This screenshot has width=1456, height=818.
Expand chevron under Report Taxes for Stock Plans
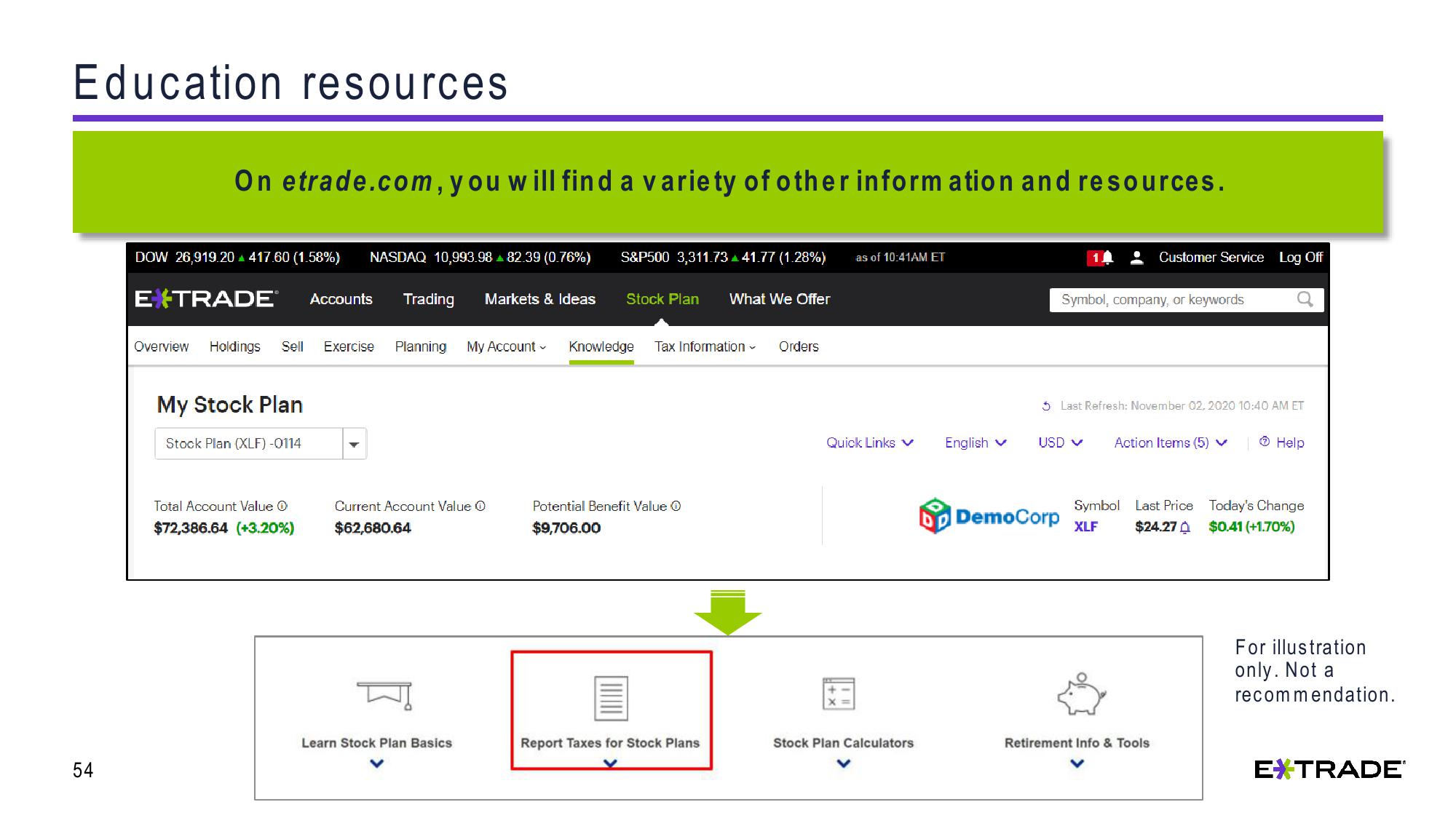point(611,763)
